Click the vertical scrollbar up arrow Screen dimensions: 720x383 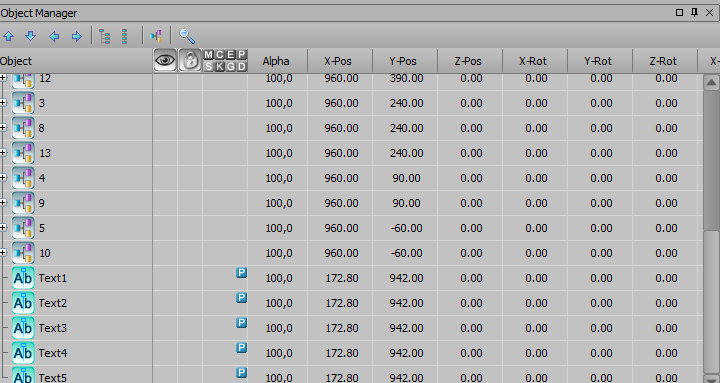click(711, 83)
